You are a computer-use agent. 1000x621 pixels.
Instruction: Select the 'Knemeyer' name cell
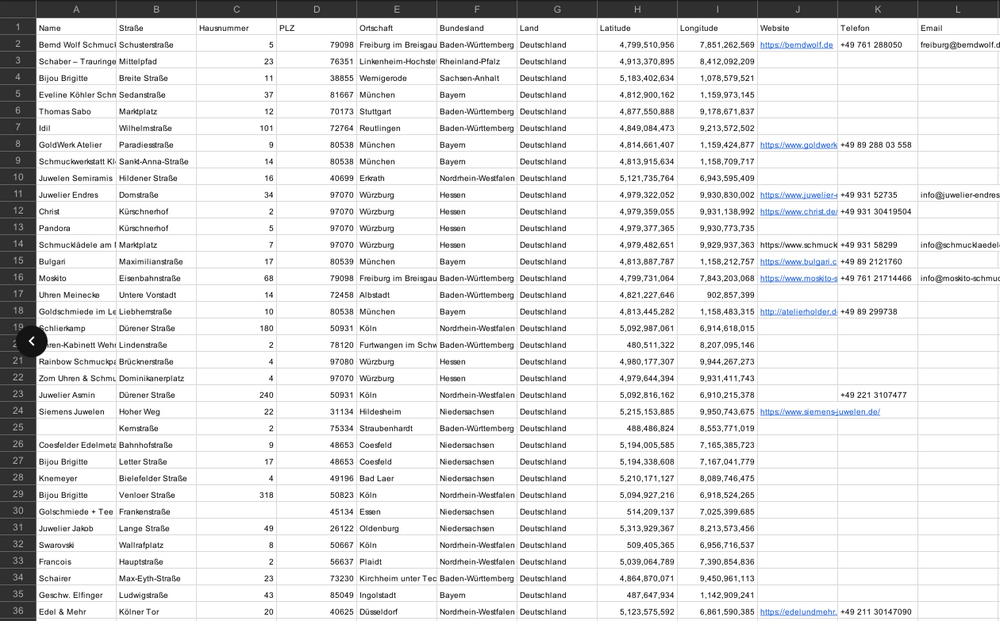(x=77, y=478)
